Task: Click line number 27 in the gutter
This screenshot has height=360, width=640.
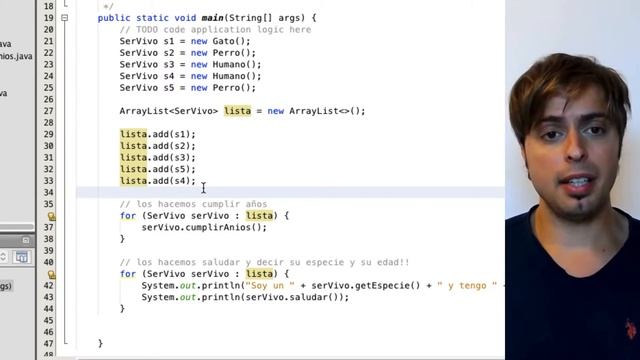Action: pyautogui.click(x=48, y=111)
